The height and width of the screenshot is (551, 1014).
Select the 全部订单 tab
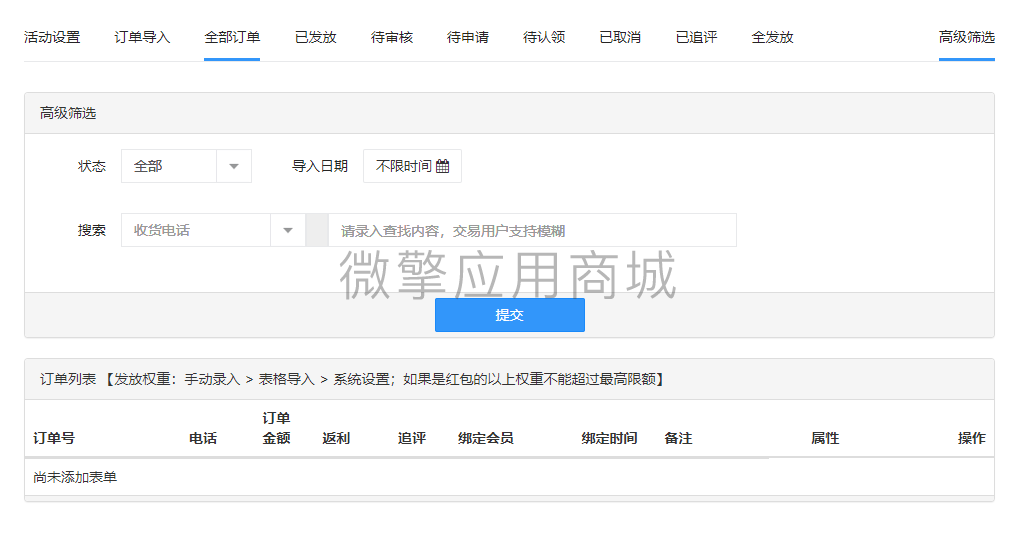pyautogui.click(x=232, y=38)
